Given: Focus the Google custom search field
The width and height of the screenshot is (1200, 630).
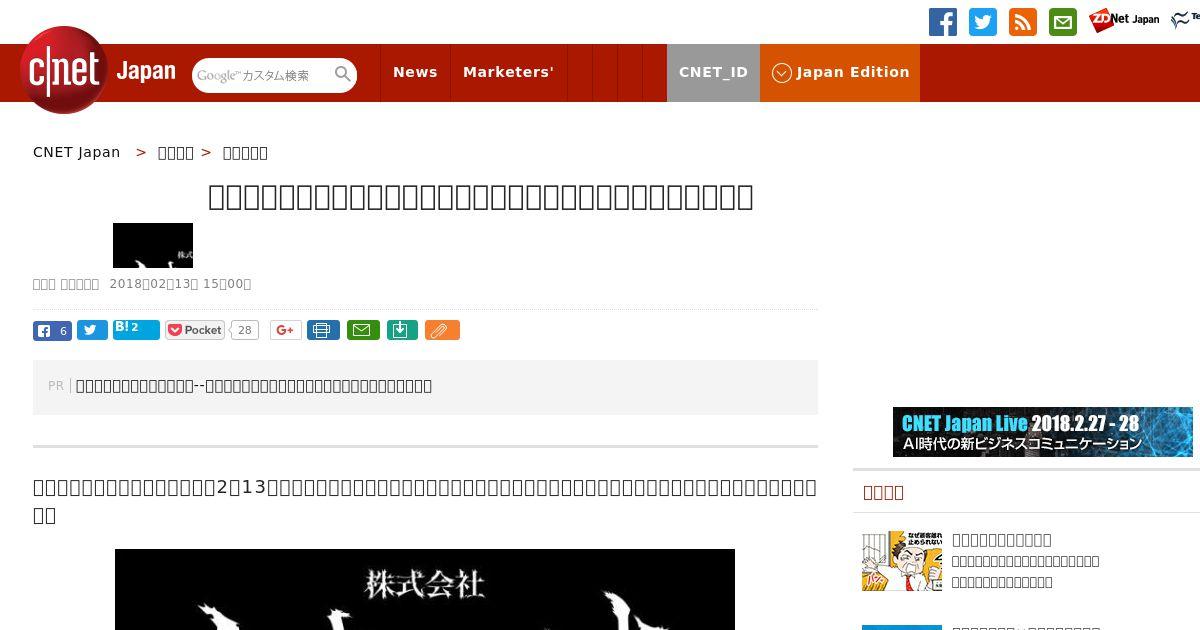Looking at the screenshot, I should (x=262, y=75).
